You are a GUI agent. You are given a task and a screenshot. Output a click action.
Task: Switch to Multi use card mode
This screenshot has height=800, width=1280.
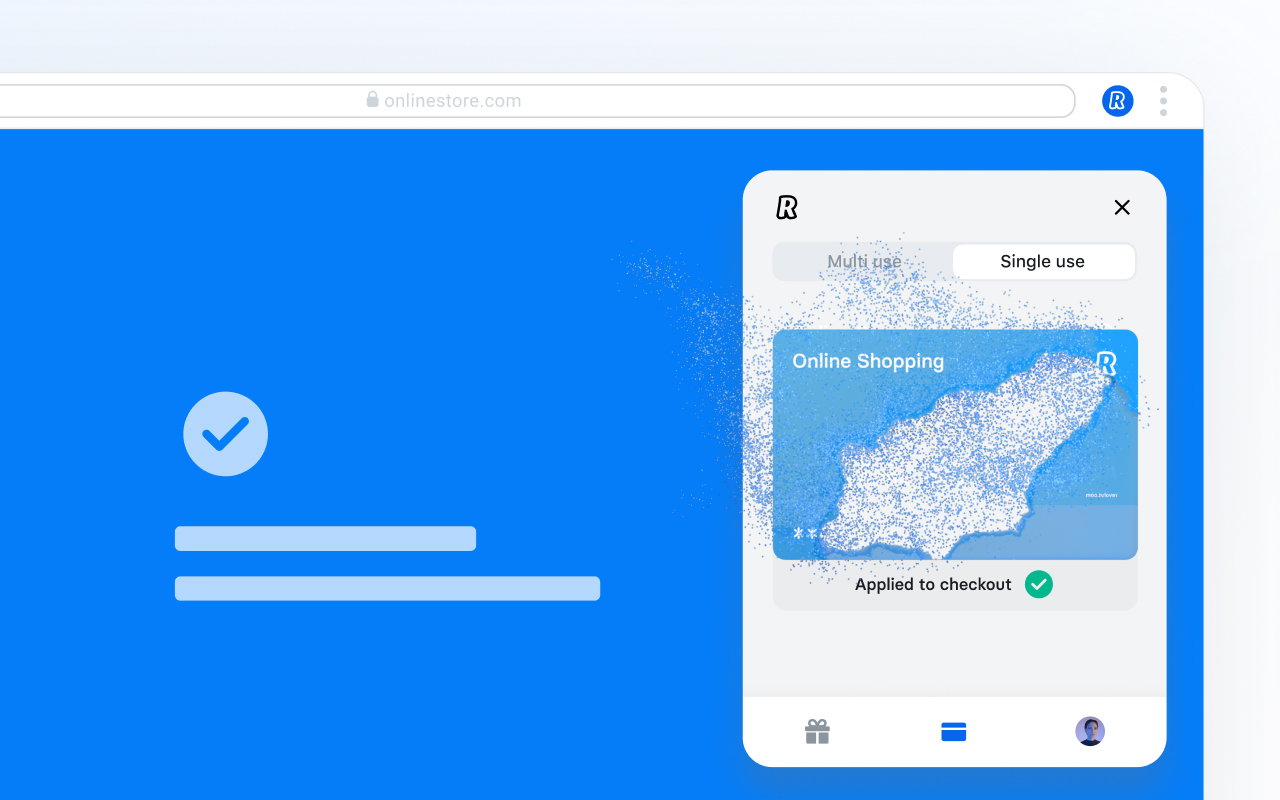click(x=864, y=261)
